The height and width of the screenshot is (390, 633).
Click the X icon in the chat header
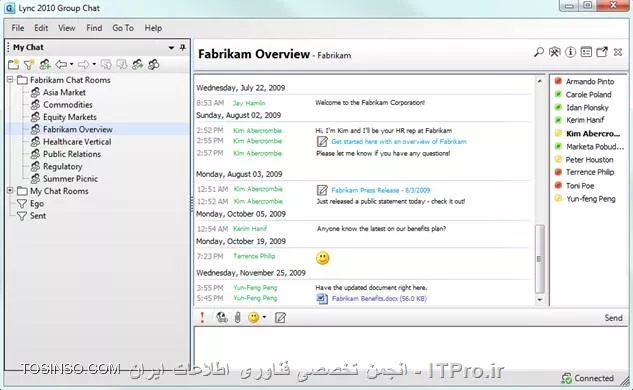[x=618, y=52]
